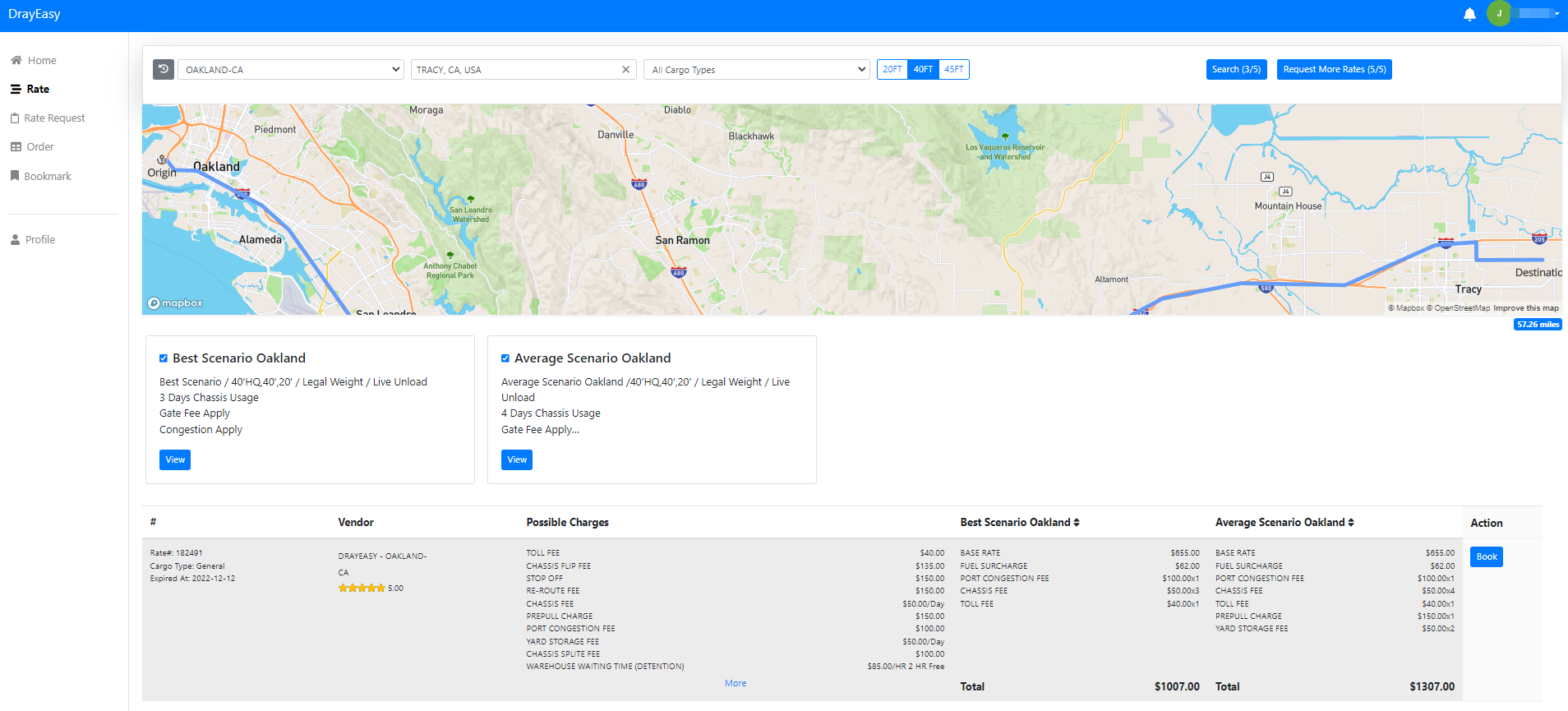Sort by Best Scenario Oakland column

coord(1076,523)
